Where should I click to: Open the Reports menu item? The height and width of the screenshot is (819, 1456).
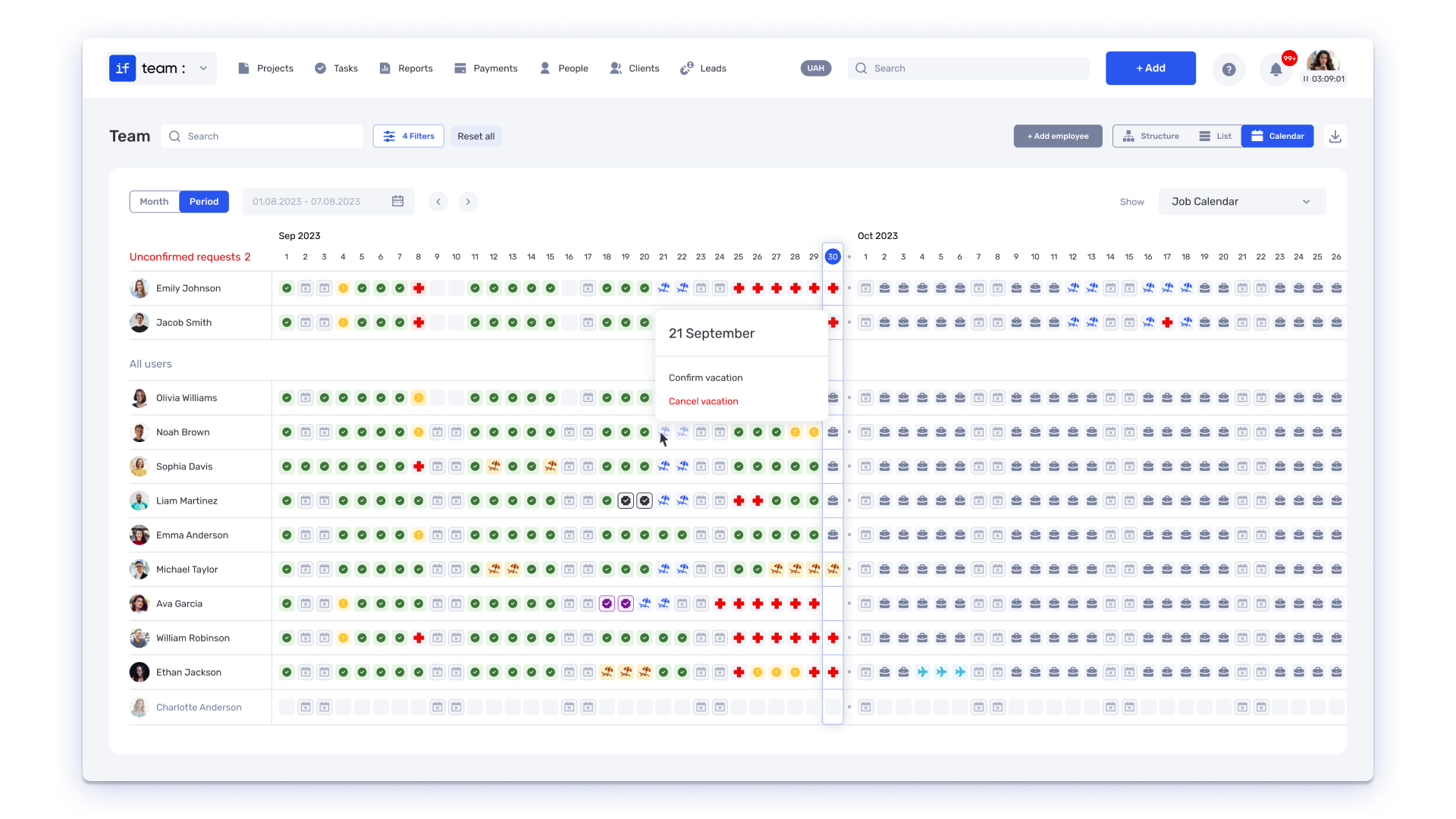point(406,68)
